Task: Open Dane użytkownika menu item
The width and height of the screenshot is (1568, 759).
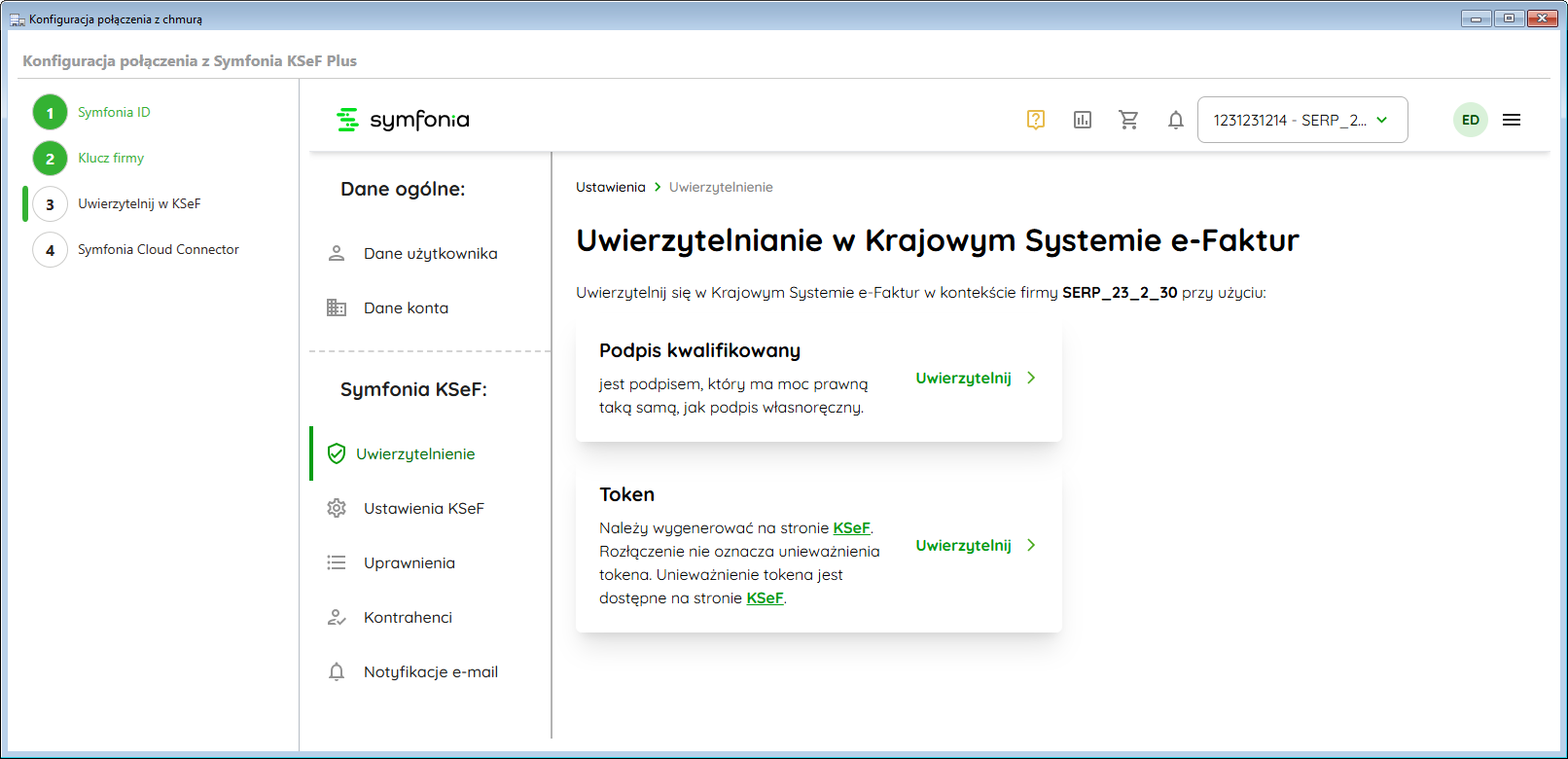Action: [x=430, y=253]
